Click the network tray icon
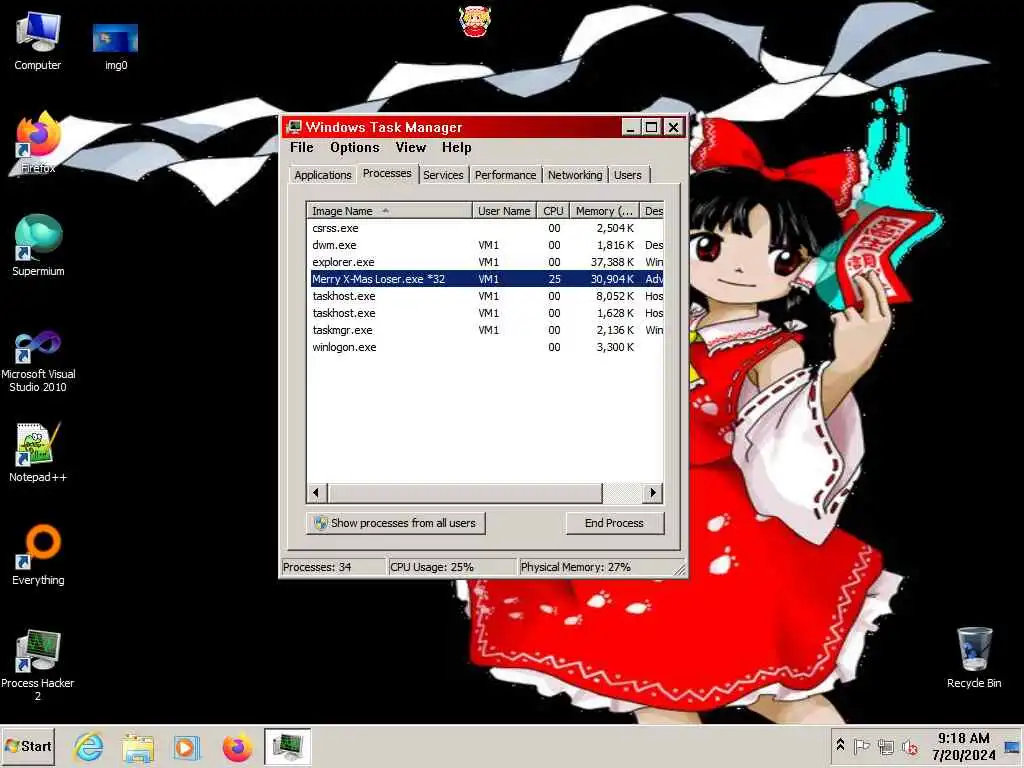 (x=886, y=746)
